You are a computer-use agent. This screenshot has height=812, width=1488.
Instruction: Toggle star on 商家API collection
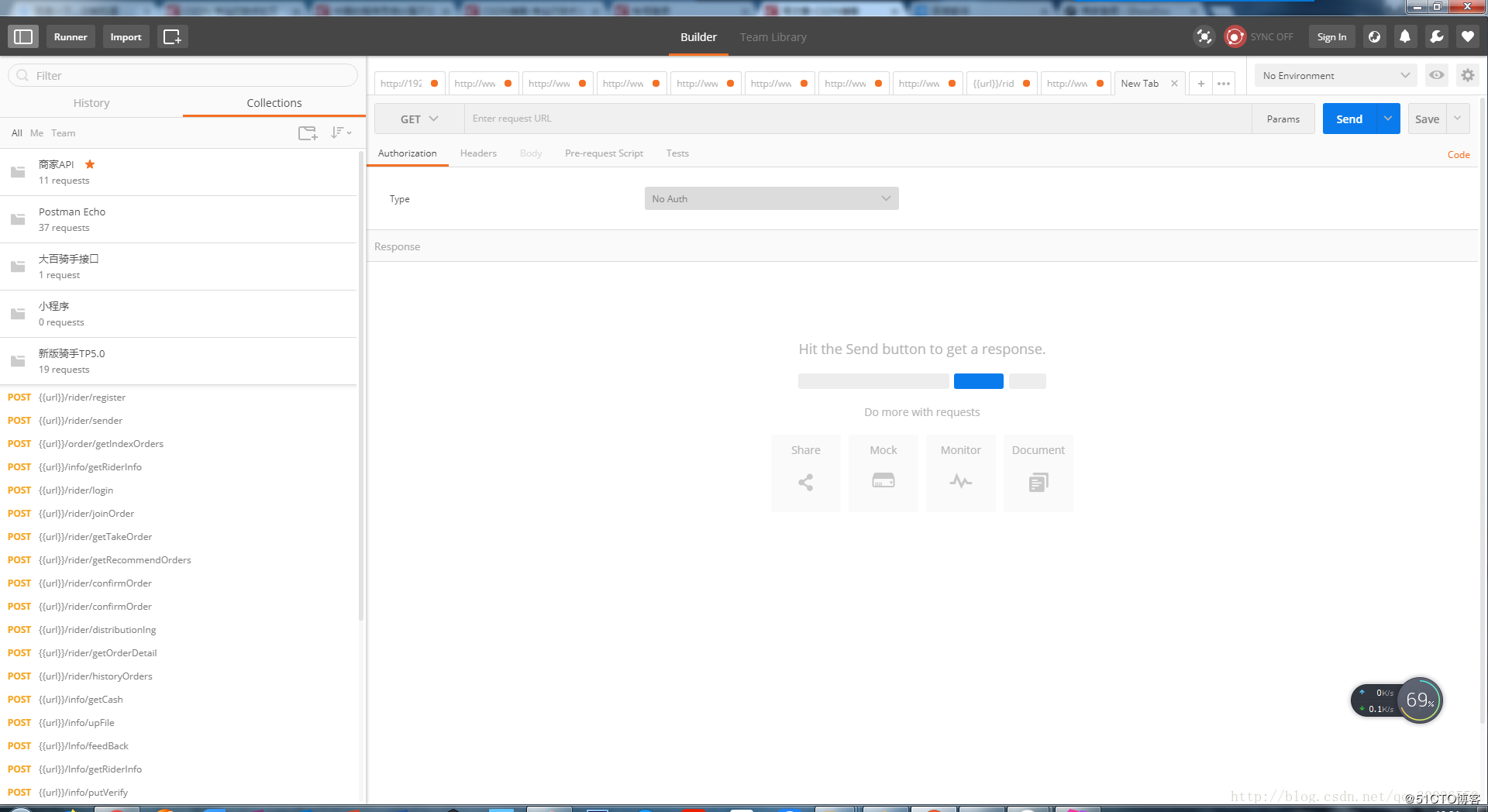click(x=90, y=164)
